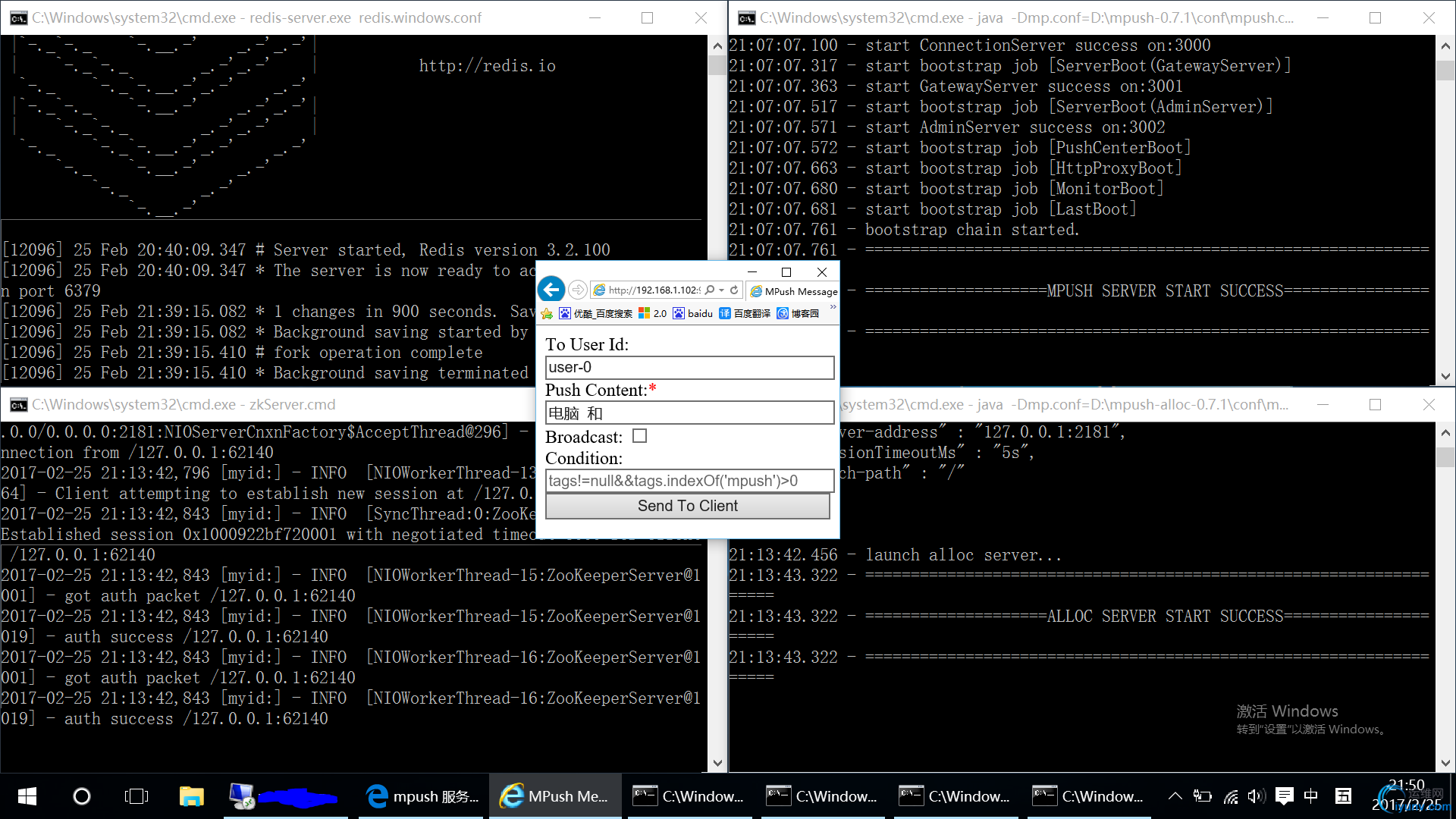Open the volume speaker tray icon

pos(1257,796)
